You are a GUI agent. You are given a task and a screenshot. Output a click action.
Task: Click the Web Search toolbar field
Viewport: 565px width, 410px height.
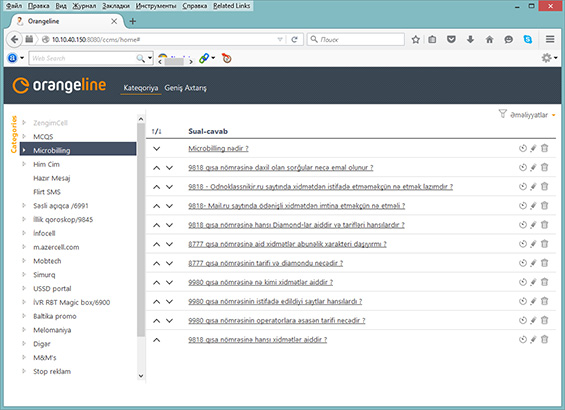tap(83, 58)
